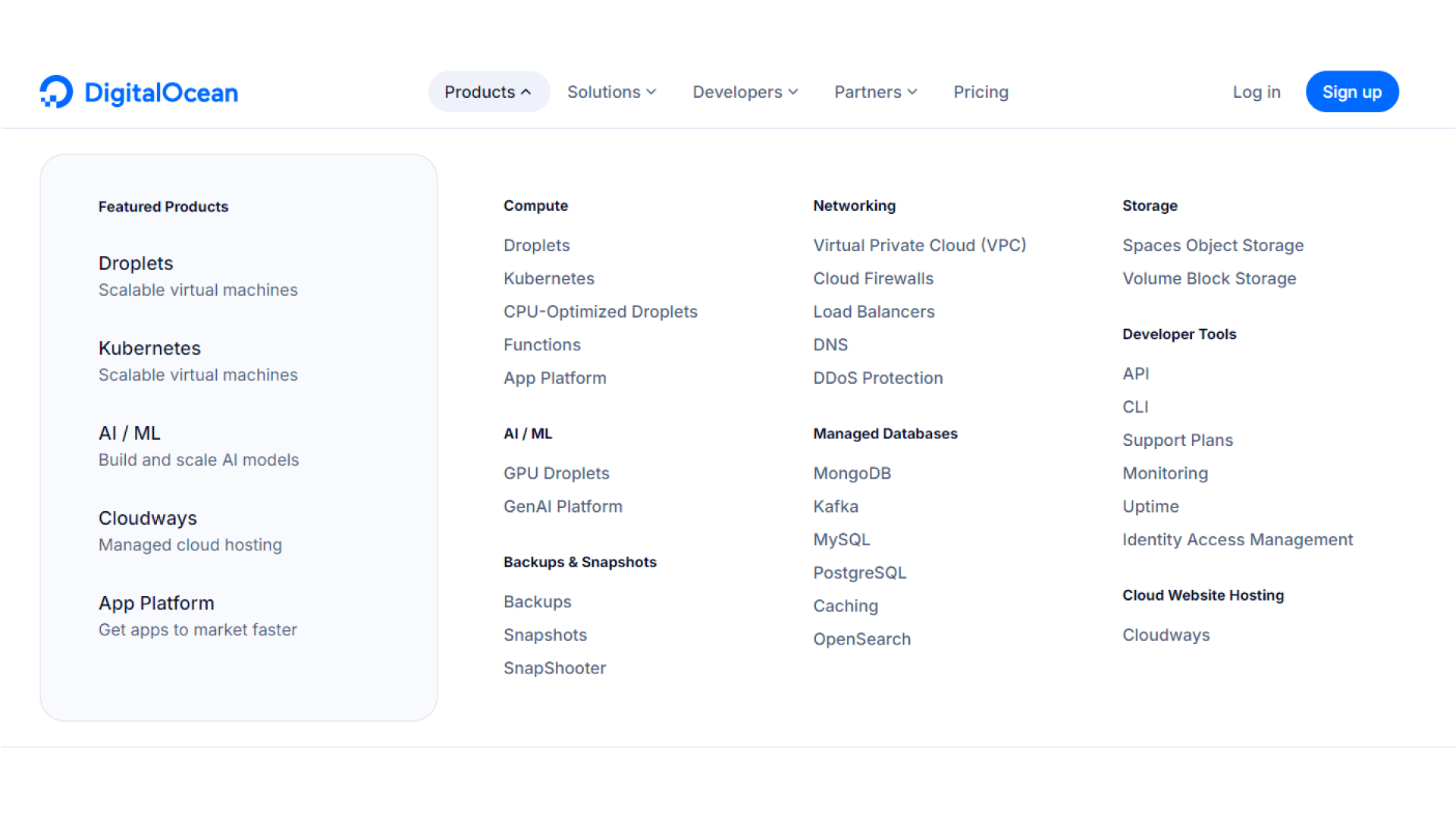Open the Pricing page
This screenshot has height=819, width=1456.
click(x=981, y=92)
